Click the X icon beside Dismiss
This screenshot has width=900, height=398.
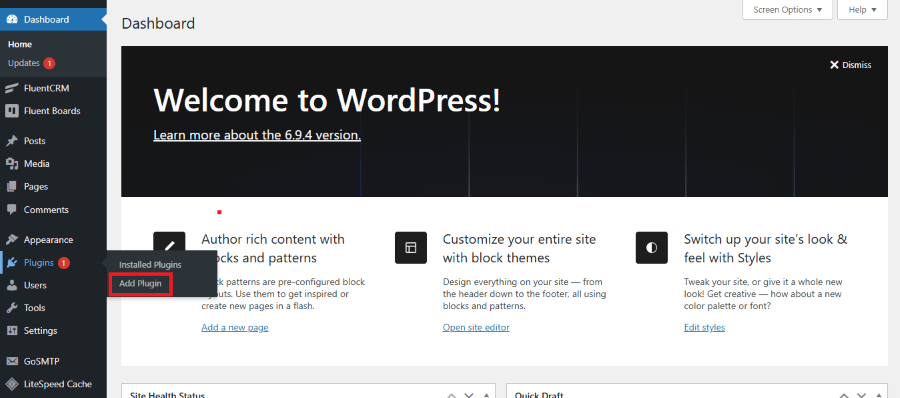[x=835, y=65]
